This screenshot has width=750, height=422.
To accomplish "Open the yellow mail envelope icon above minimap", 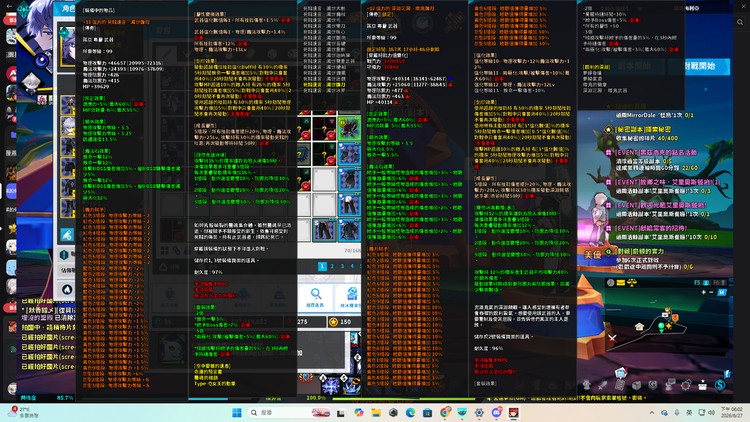I will [x=621, y=283].
